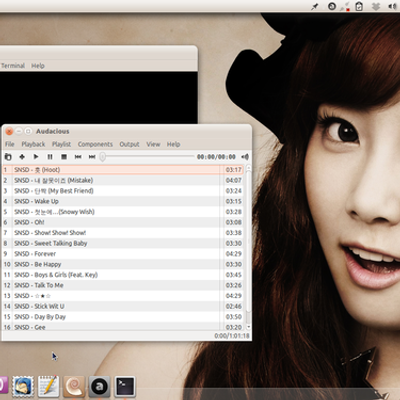Add files with the plus toolbar icon
The image size is (400, 400).
coord(22,157)
